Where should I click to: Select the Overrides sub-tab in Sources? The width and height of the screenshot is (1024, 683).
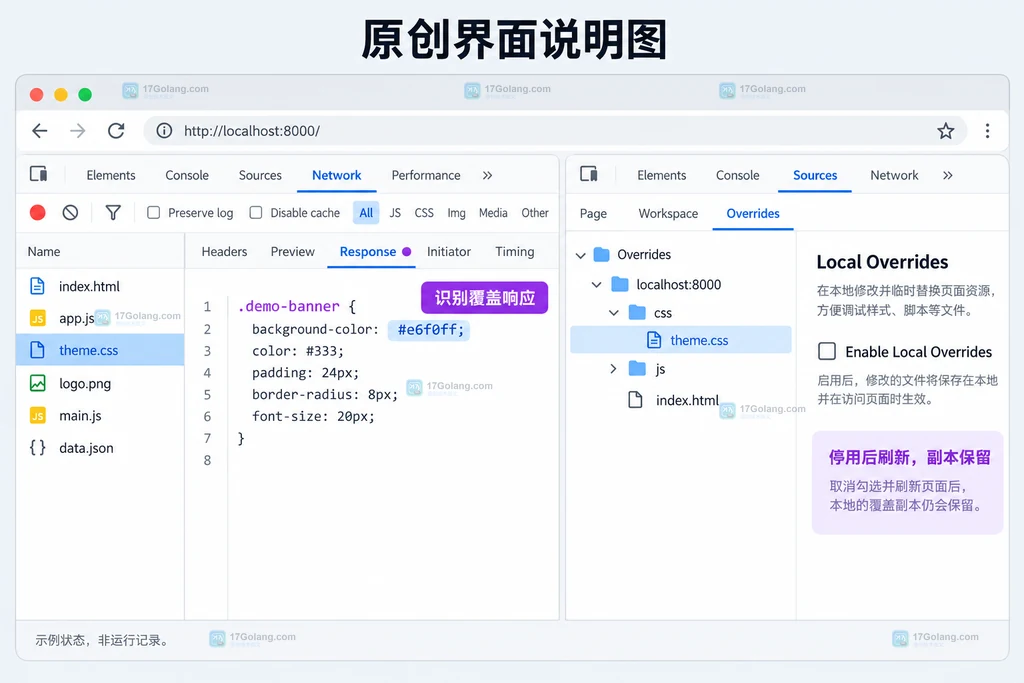(753, 214)
